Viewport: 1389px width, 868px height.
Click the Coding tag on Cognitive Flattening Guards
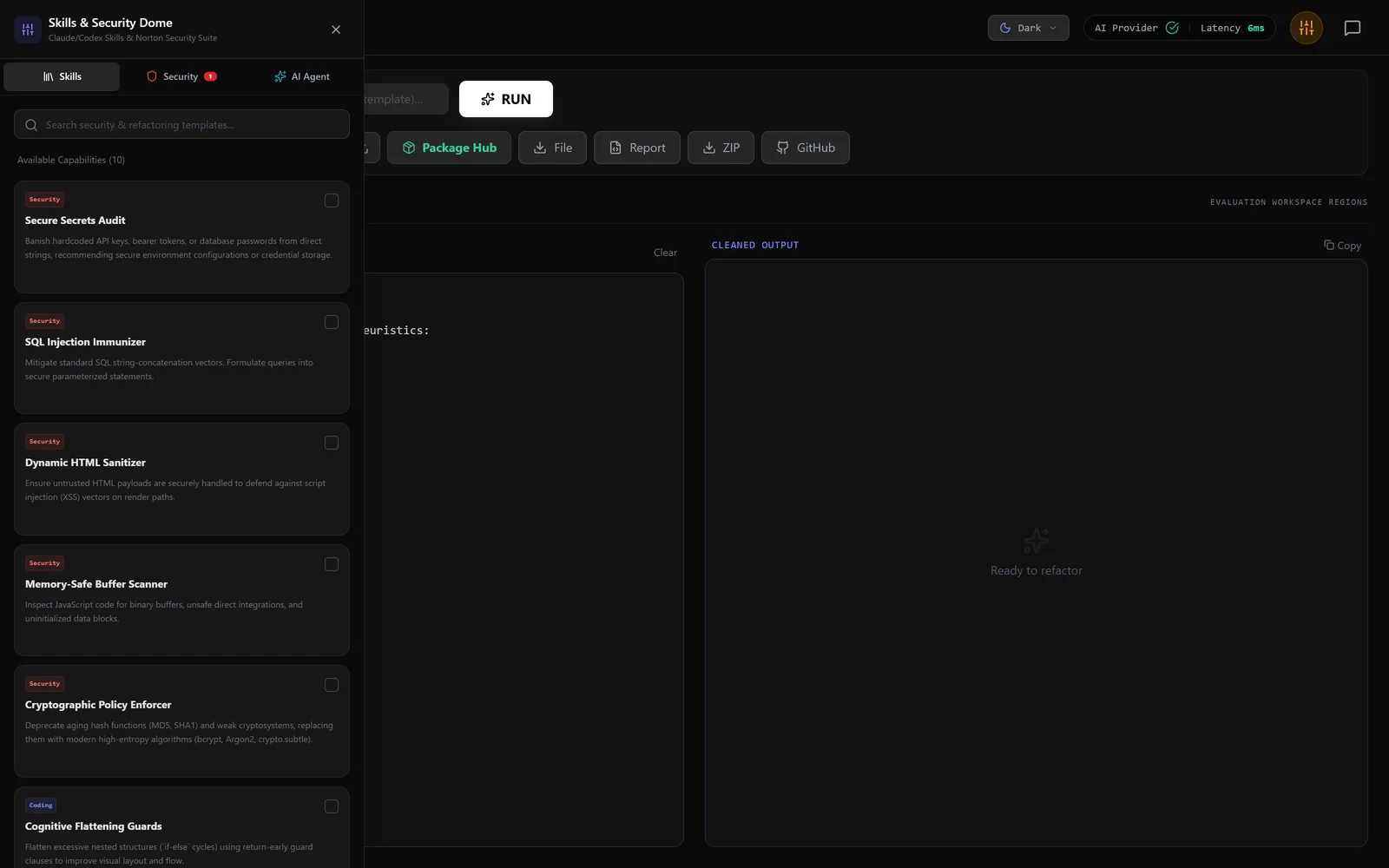point(41,806)
